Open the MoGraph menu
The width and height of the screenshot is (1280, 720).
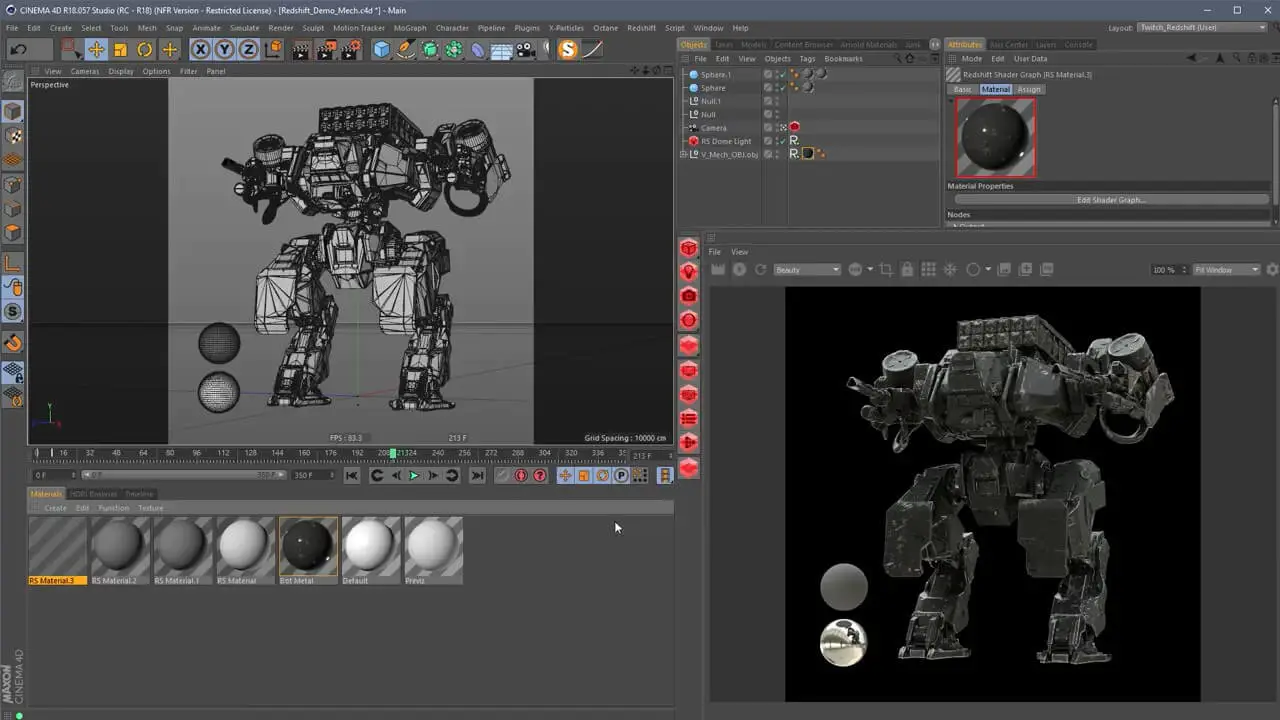tap(409, 28)
